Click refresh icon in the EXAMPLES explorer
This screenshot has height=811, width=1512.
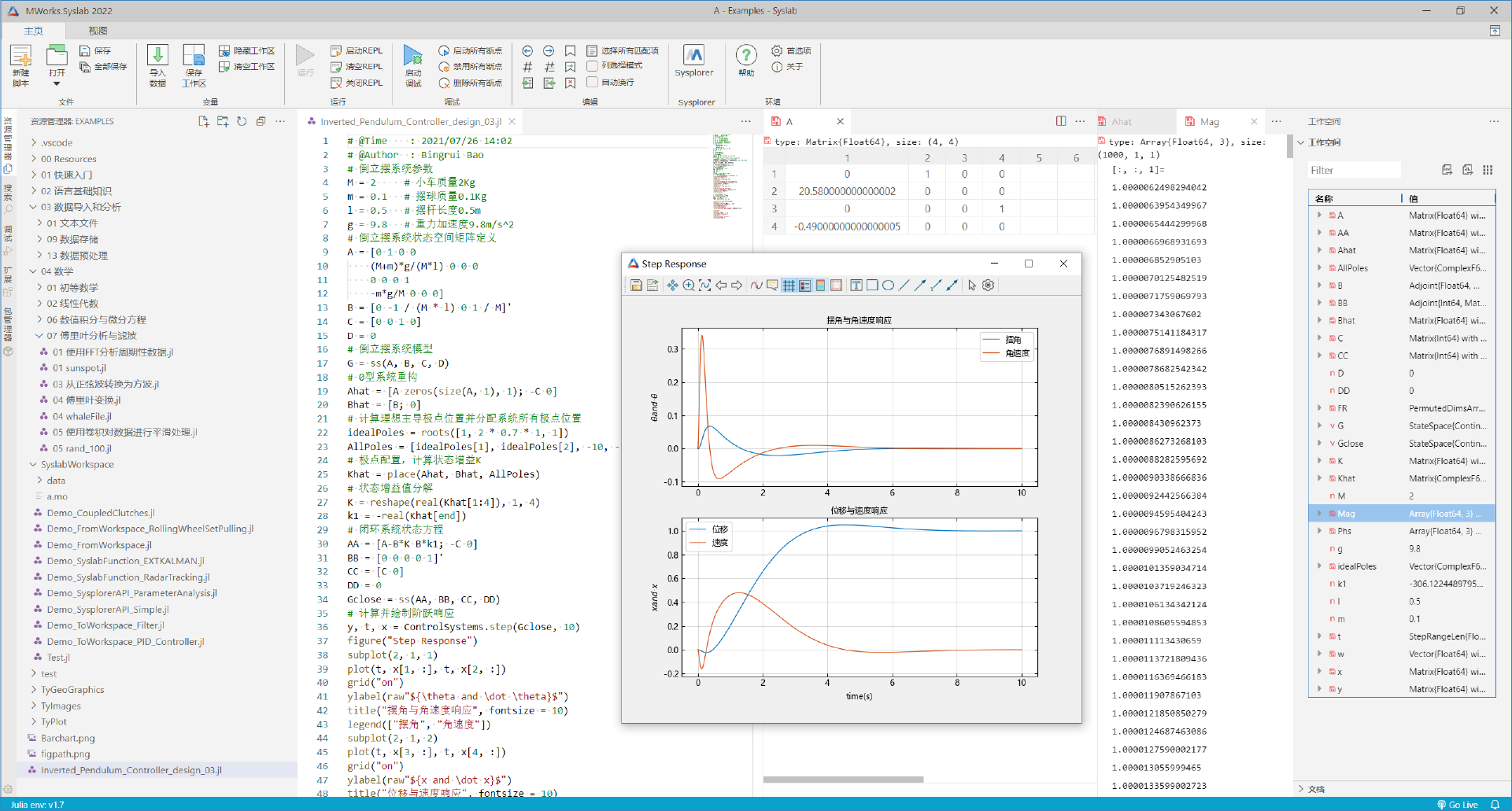tap(242, 121)
